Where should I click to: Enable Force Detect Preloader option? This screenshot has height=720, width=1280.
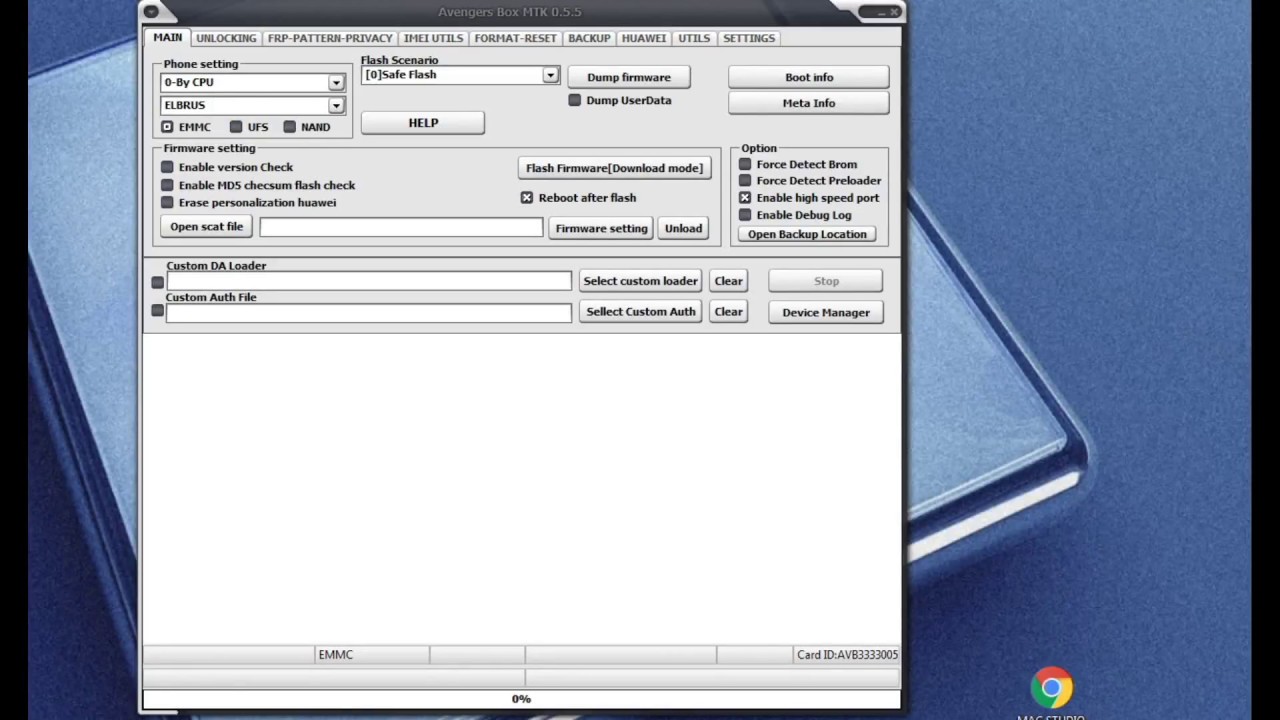[x=745, y=181]
